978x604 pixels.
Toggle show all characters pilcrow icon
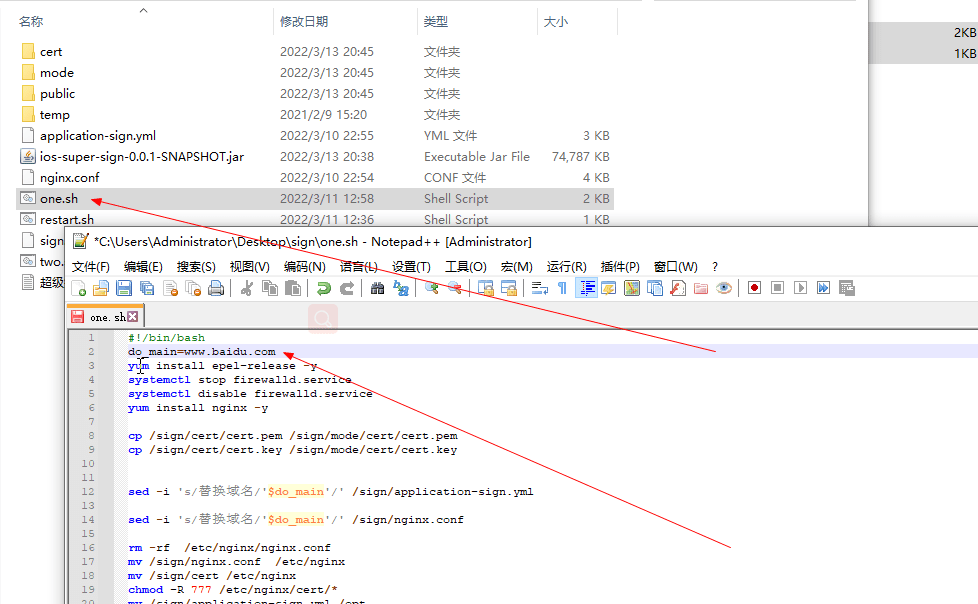562,288
